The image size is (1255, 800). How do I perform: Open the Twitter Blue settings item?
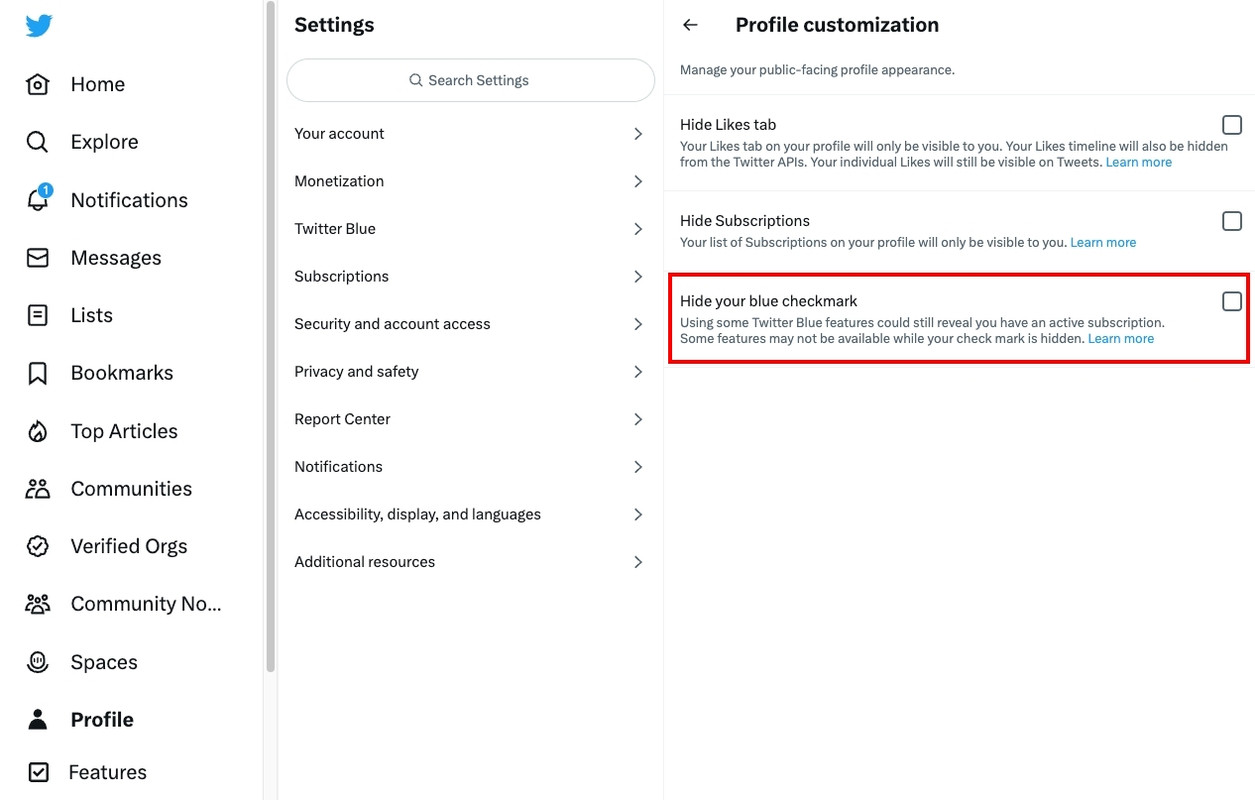click(470, 229)
